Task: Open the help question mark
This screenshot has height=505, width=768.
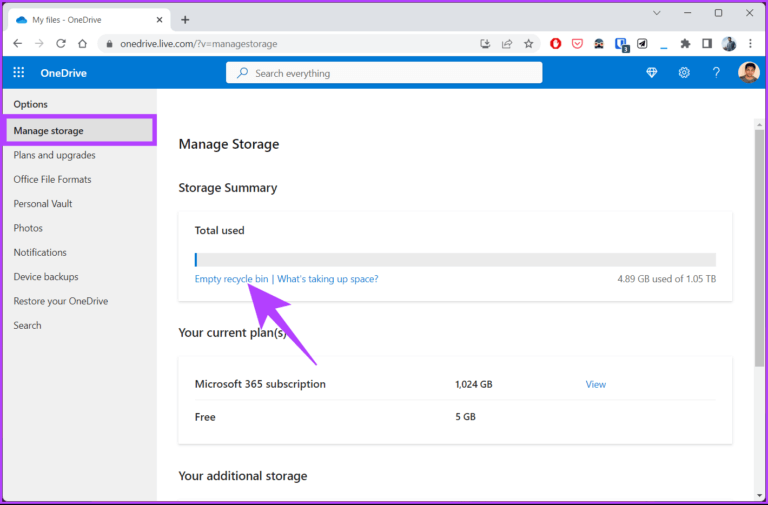Action: (x=716, y=72)
